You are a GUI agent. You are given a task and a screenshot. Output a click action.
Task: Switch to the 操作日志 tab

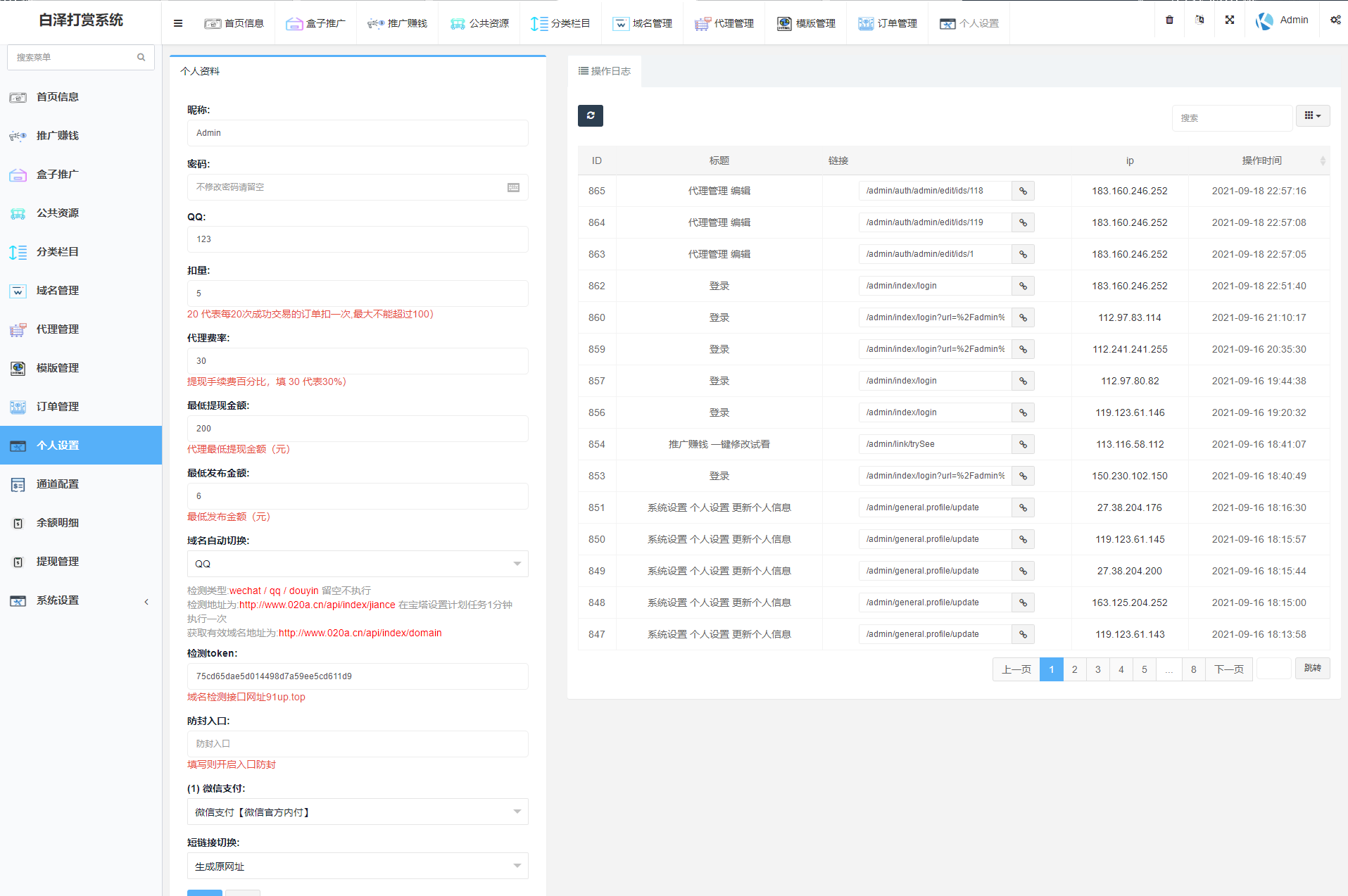[604, 71]
